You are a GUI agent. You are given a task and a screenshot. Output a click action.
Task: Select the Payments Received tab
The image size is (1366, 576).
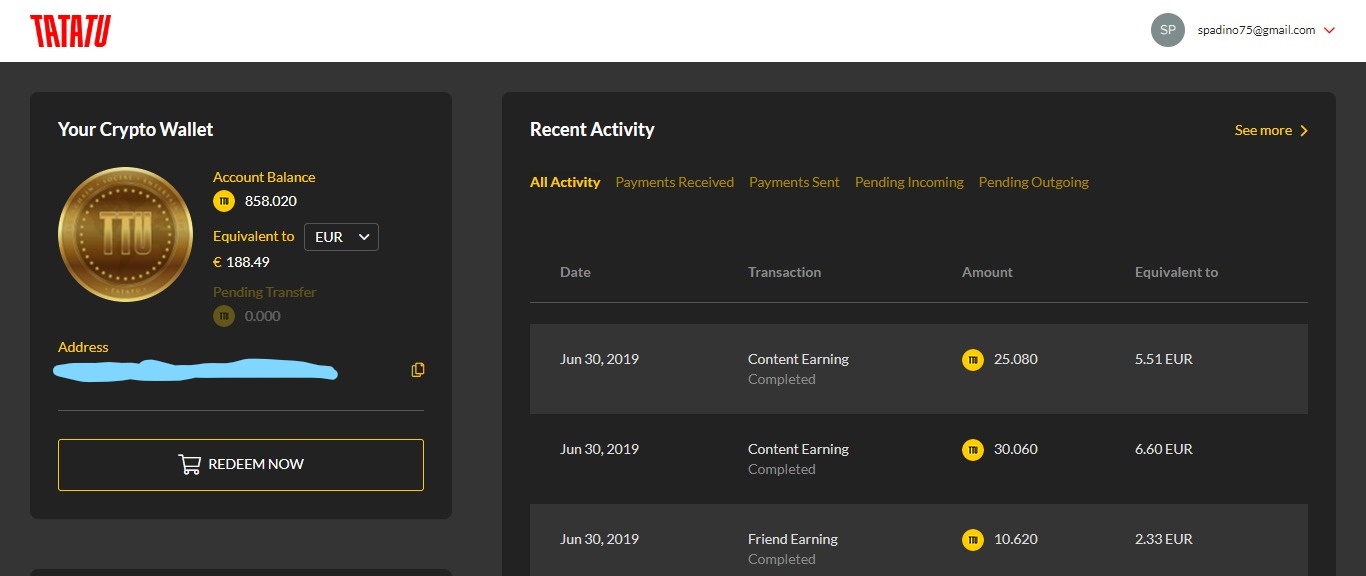pos(674,182)
